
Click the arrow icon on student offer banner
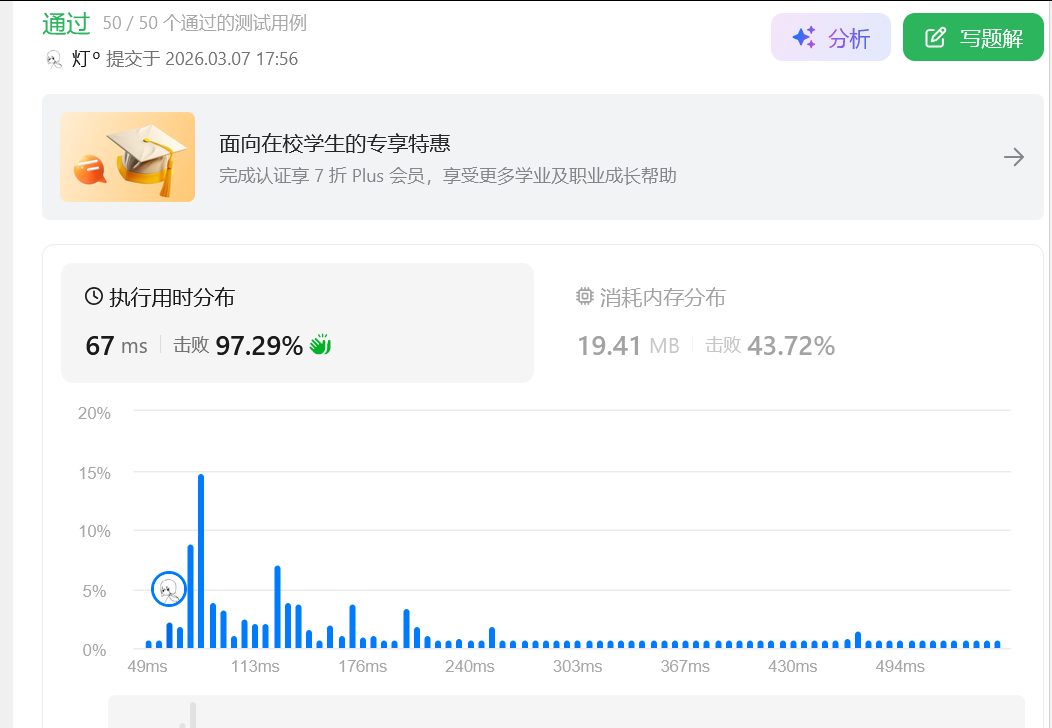1013,157
